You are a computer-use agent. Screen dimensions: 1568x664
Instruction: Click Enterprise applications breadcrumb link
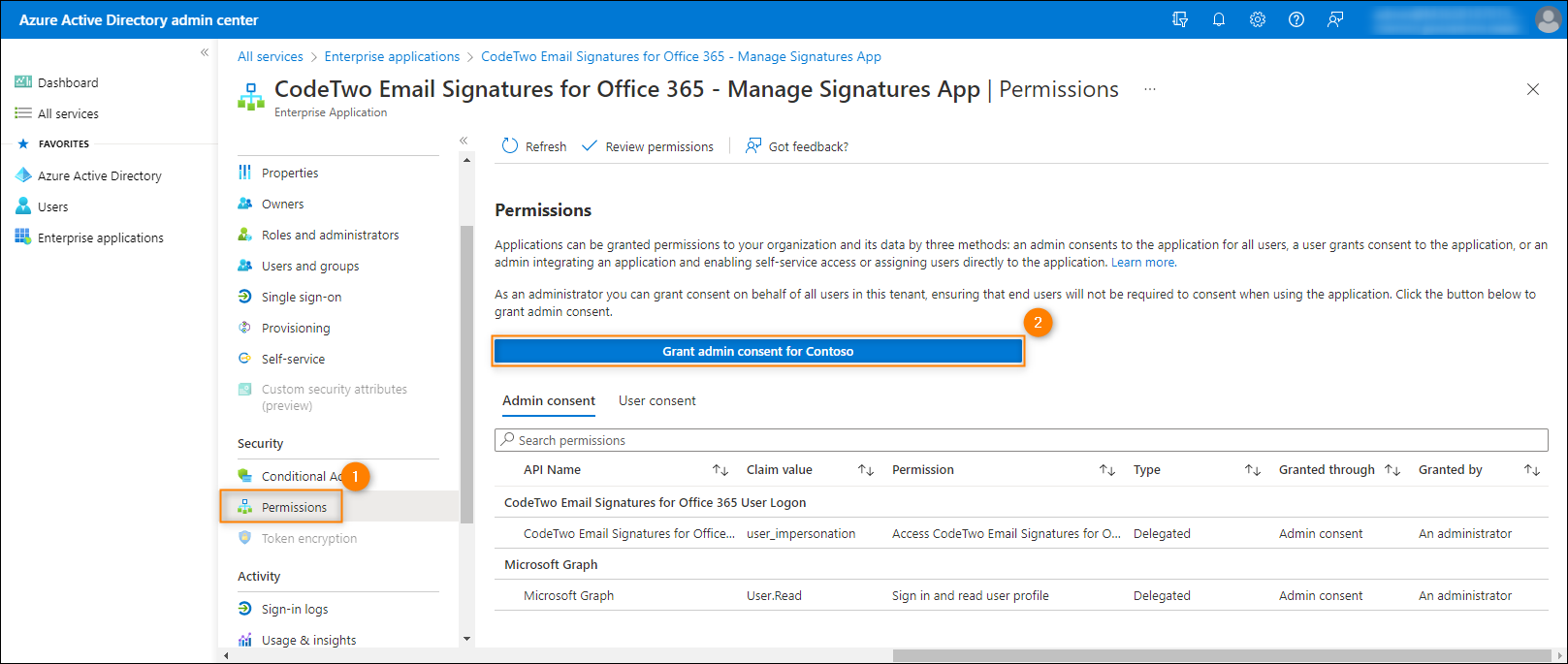392,56
